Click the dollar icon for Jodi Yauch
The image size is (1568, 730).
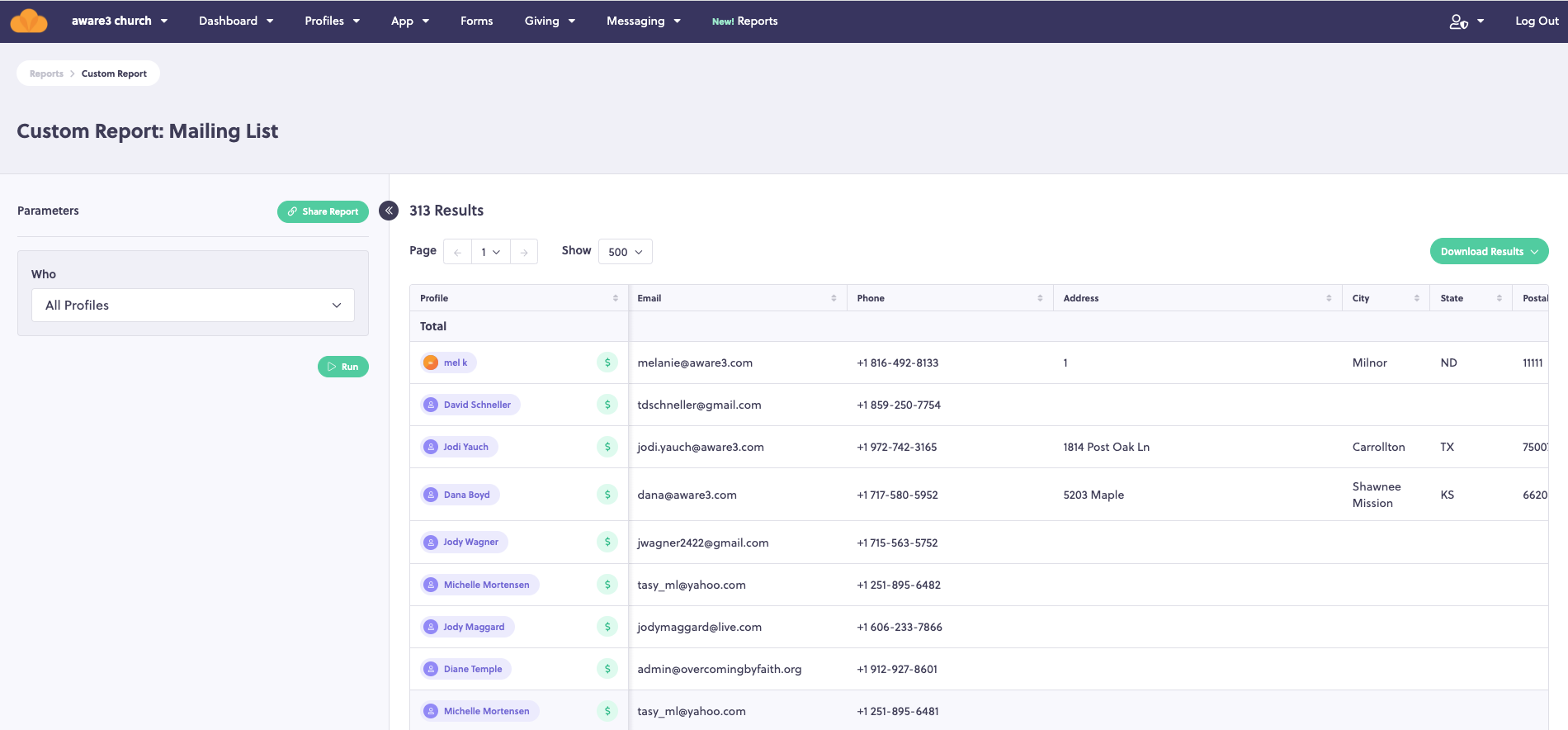[607, 447]
